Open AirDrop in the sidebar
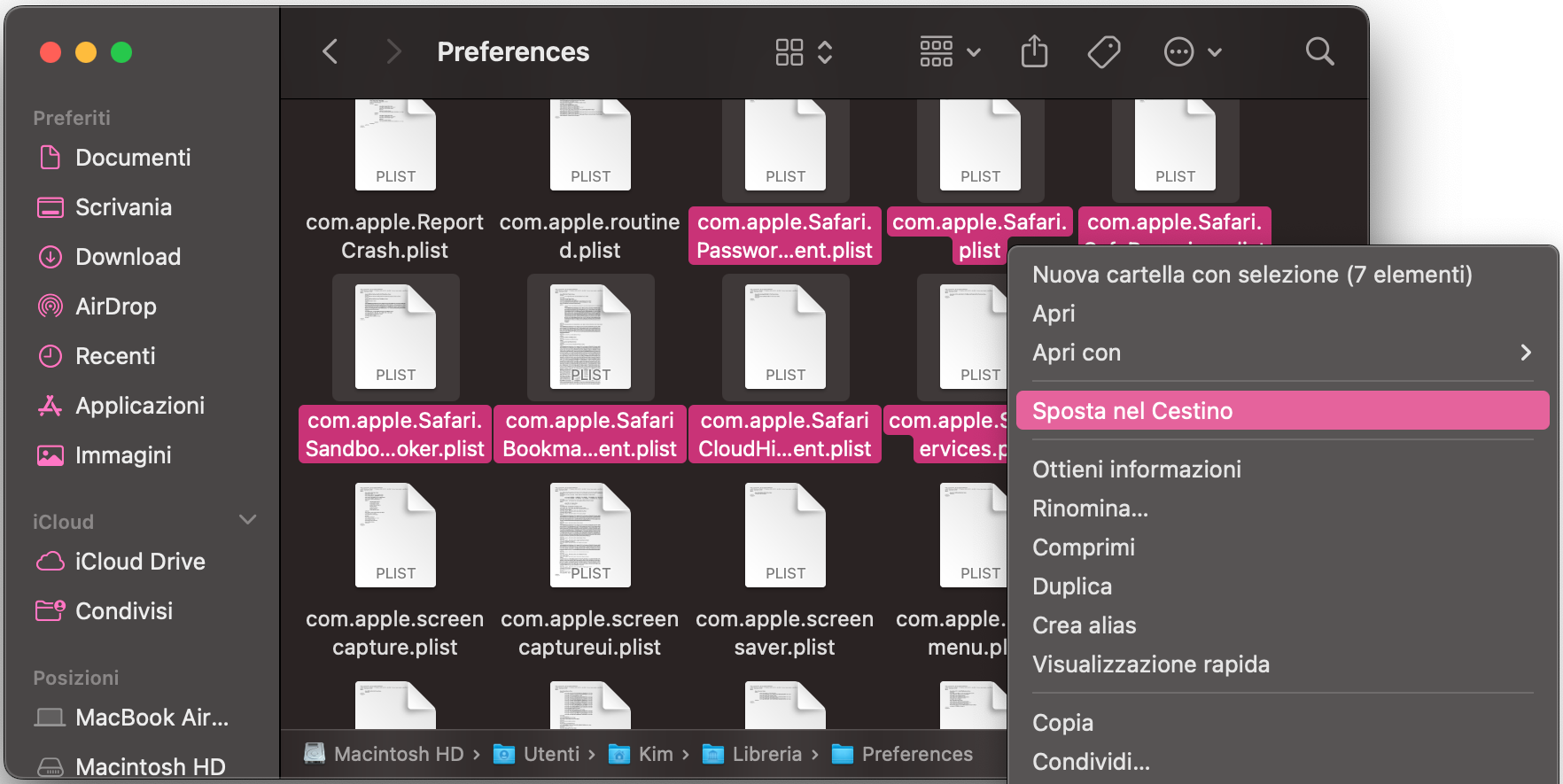The width and height of the screenshot is (1563, 784). click(115, 307)
